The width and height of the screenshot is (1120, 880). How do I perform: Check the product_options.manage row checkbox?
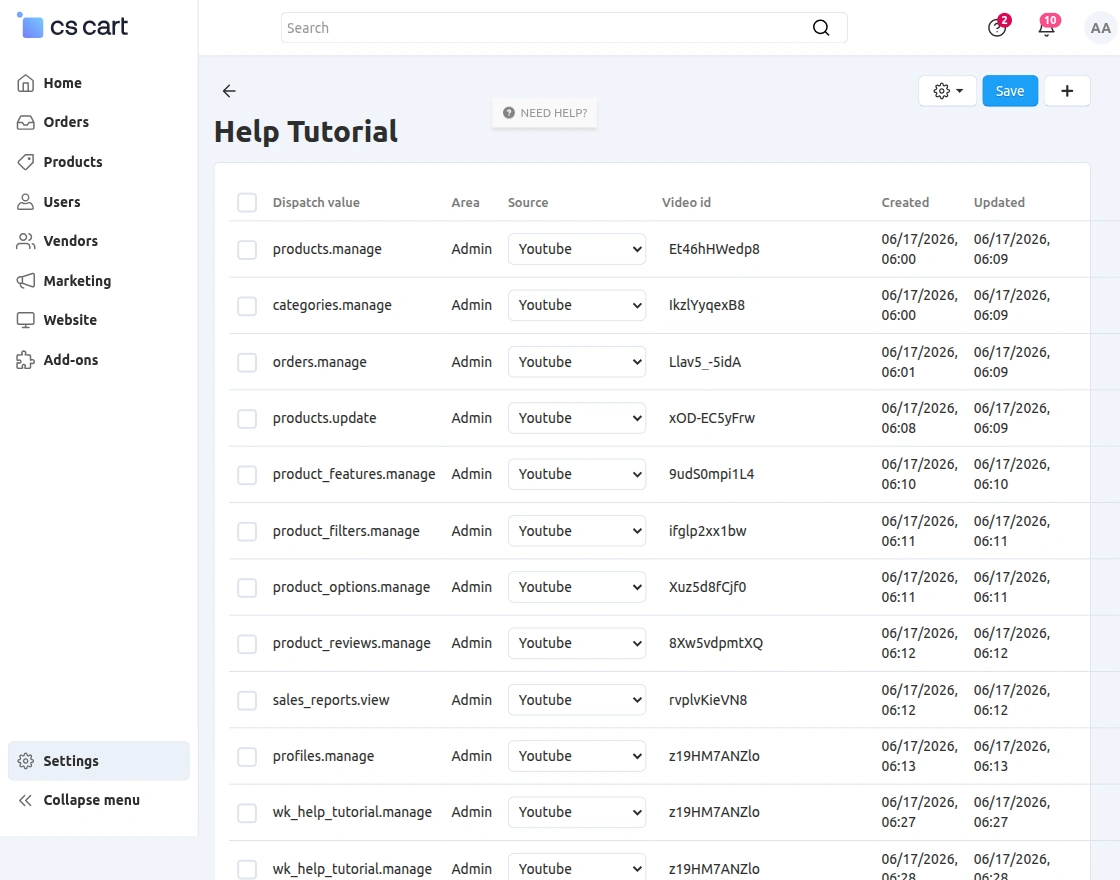pos(247,588)
